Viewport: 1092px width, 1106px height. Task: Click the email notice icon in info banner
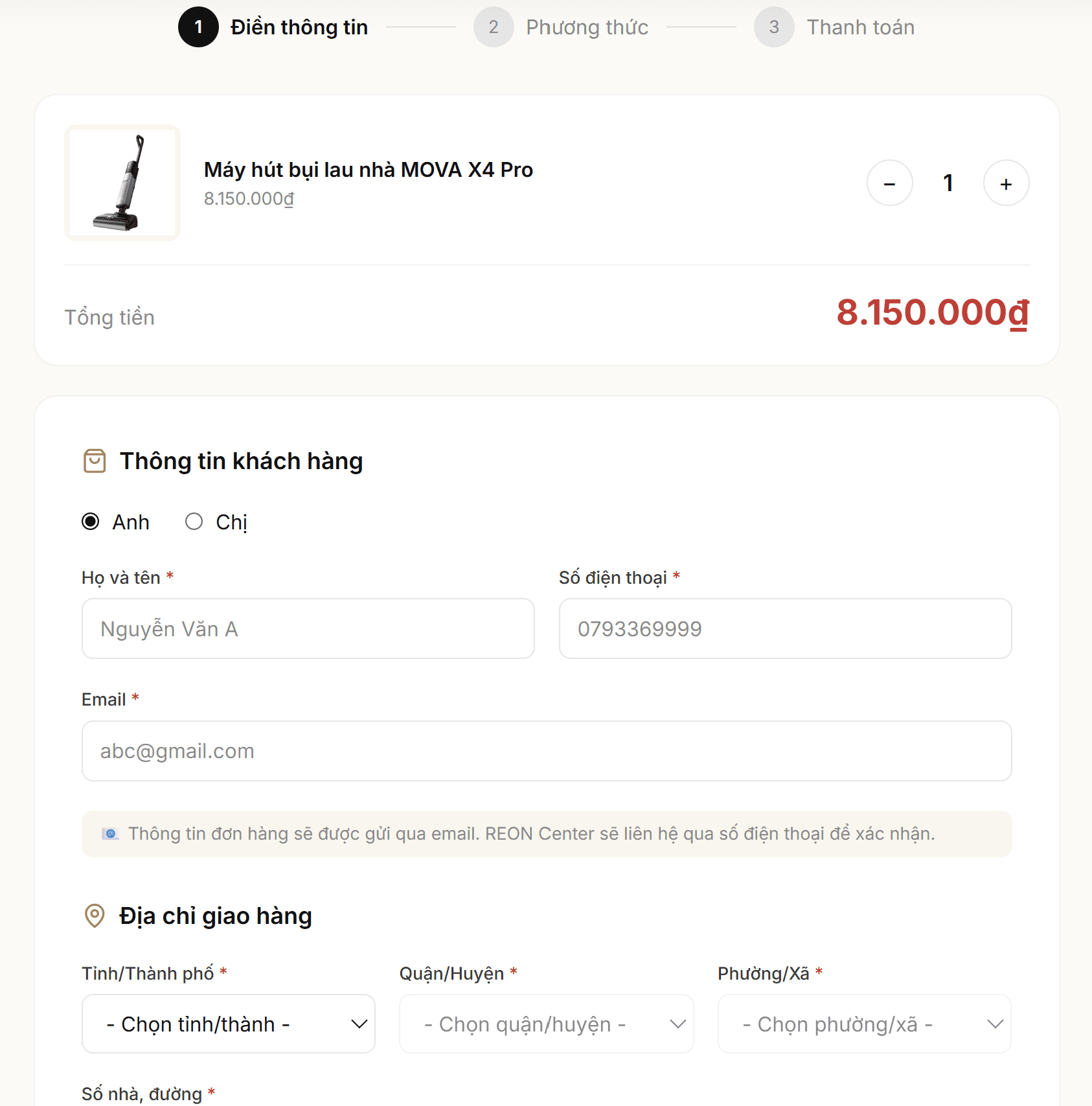[110, 834]
